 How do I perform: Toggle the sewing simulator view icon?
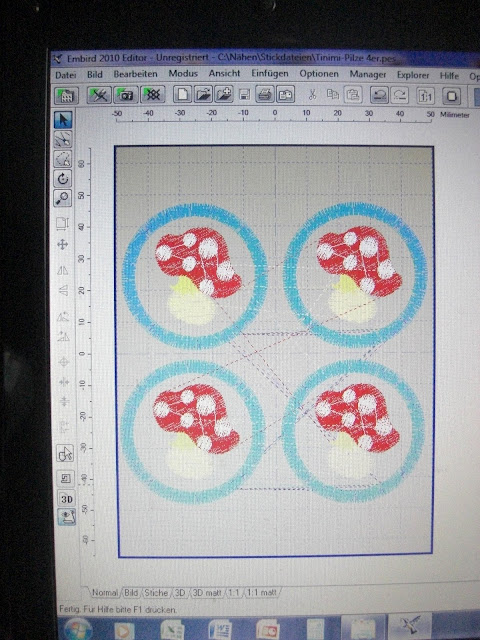(x=66, y=517)
